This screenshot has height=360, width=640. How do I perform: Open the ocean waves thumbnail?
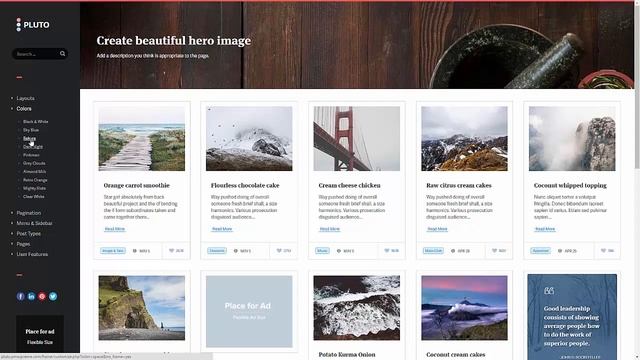coord(357,308)
